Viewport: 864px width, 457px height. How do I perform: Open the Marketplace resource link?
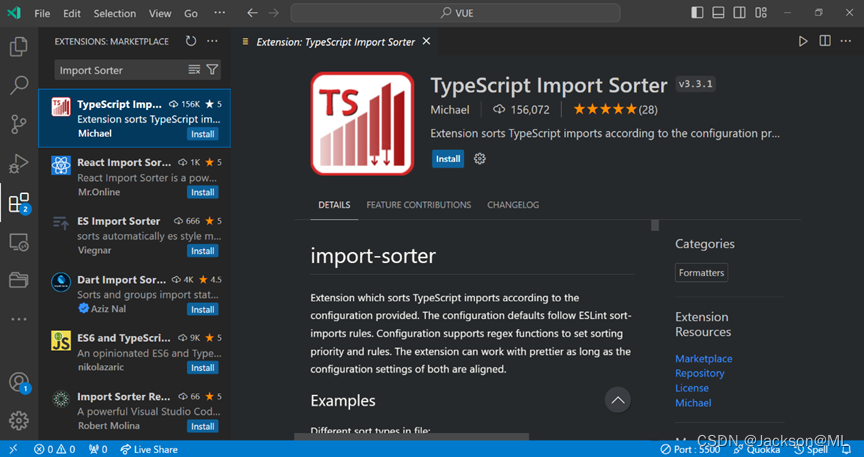(704, 358)
